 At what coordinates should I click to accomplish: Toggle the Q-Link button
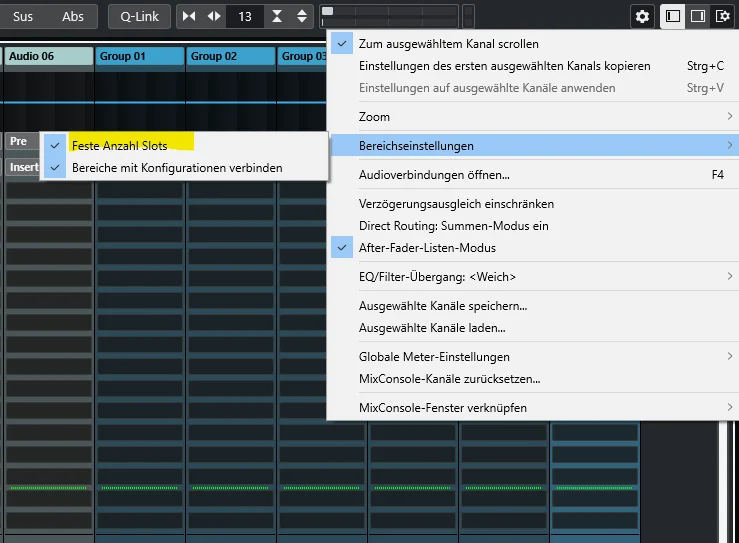[140, 16]
